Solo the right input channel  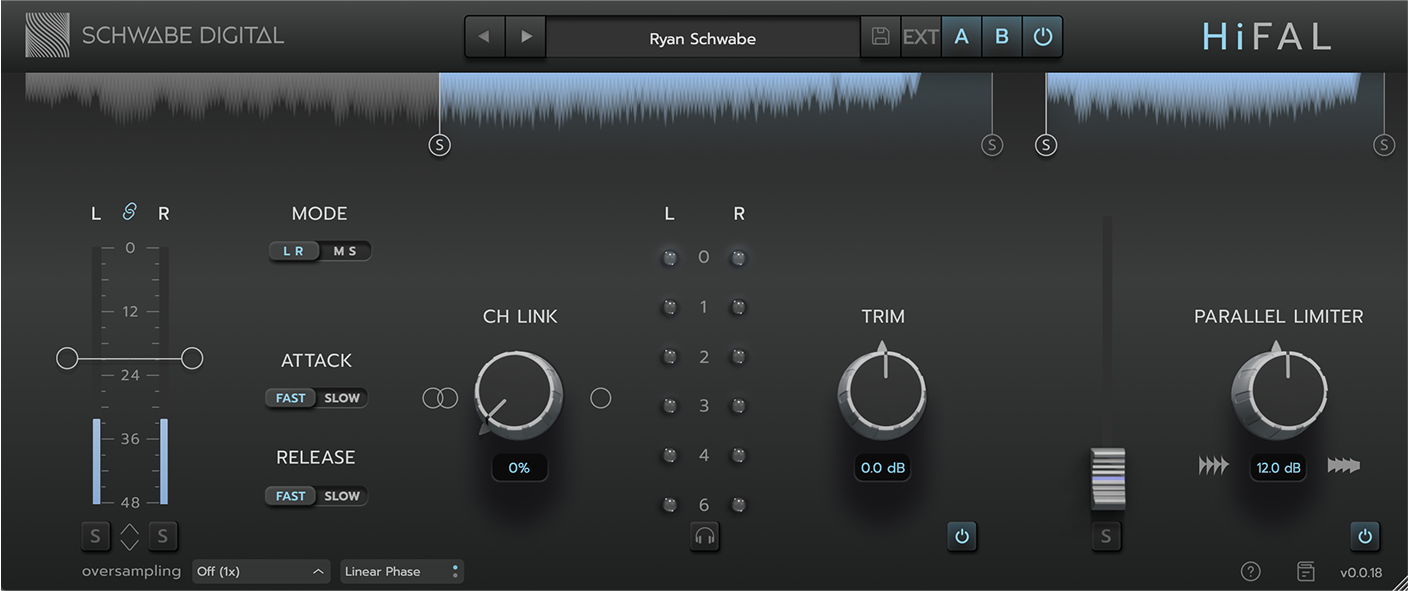(163, 536)
